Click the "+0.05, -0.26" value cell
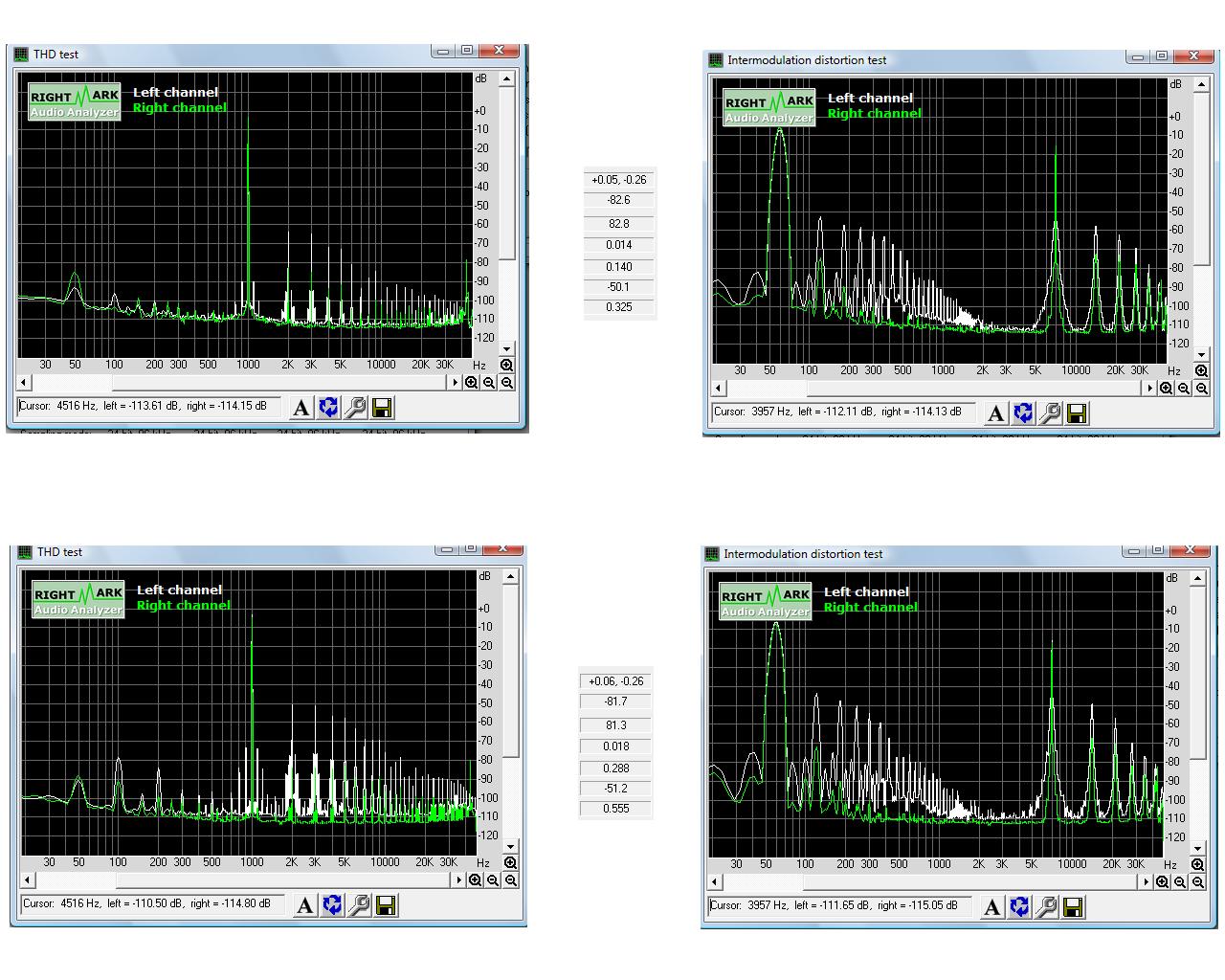Image resolution: width=1225 pixels, height=980 pixels. (619, 180)
